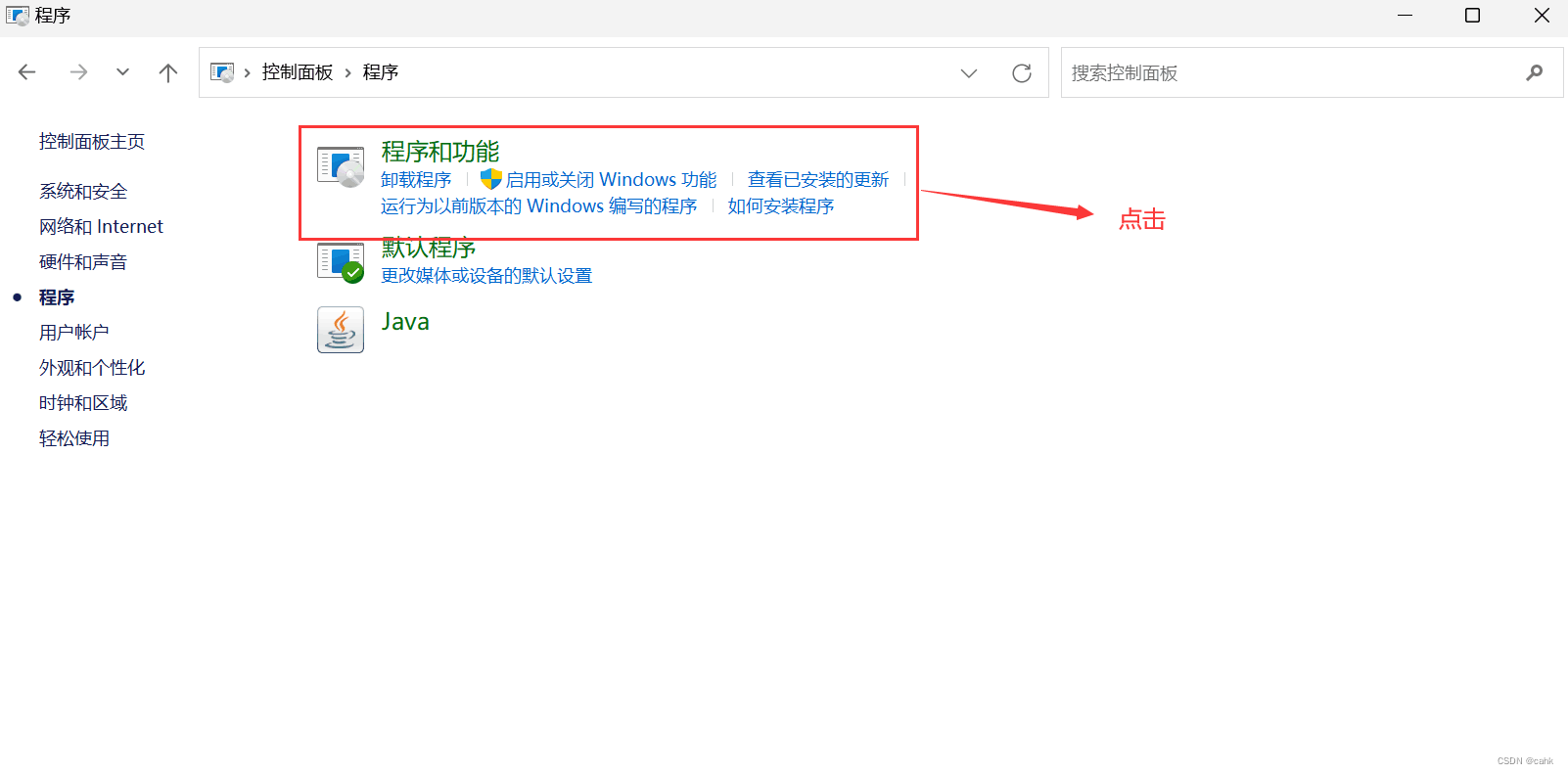
Task: Click 程序 in the address breadcrumb
Action: [381, 72]
